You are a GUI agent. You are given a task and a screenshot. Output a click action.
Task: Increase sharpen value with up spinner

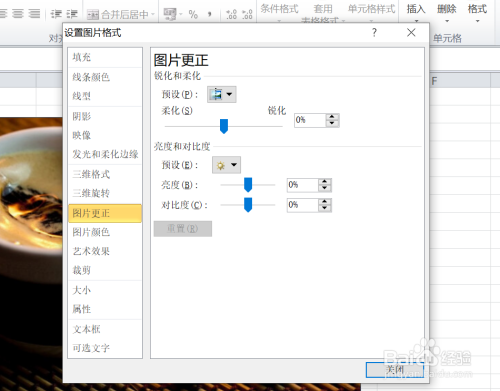(x=332, y=117)
